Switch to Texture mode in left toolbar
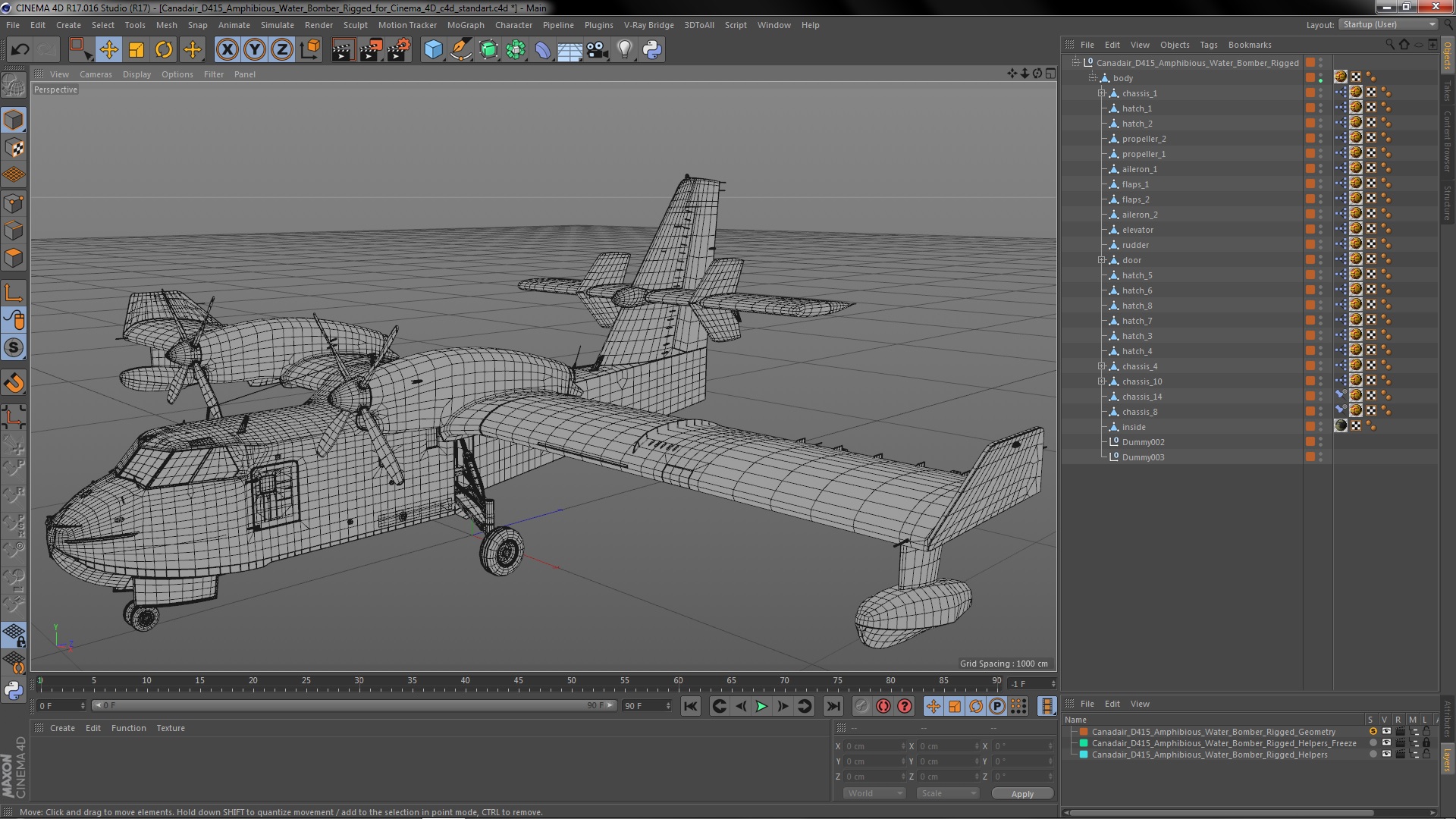The image size is (1456, 819). [x=14, y=148]
